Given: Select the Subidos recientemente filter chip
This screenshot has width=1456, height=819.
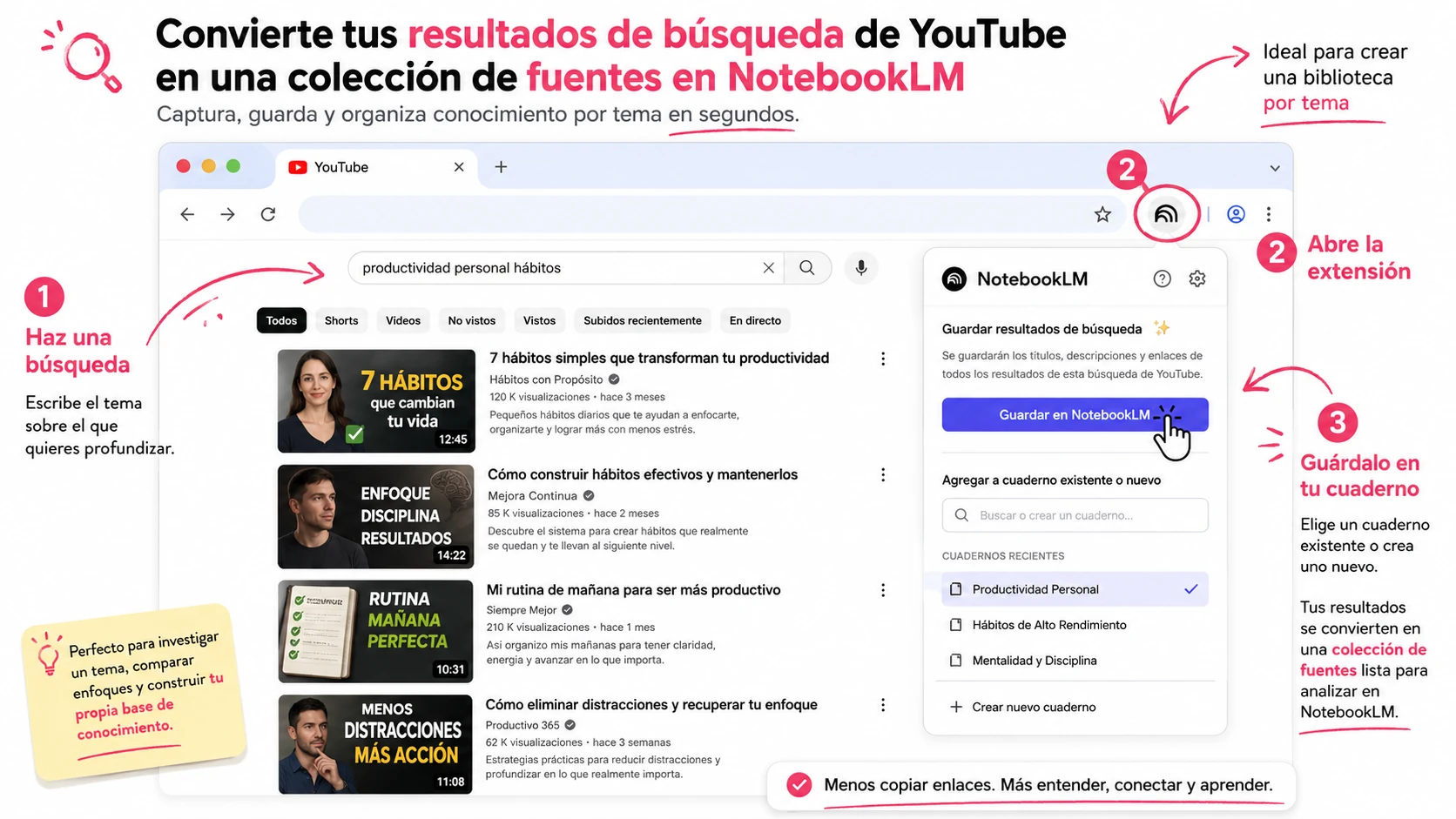Looking at the screenshot, I should 643,320.
